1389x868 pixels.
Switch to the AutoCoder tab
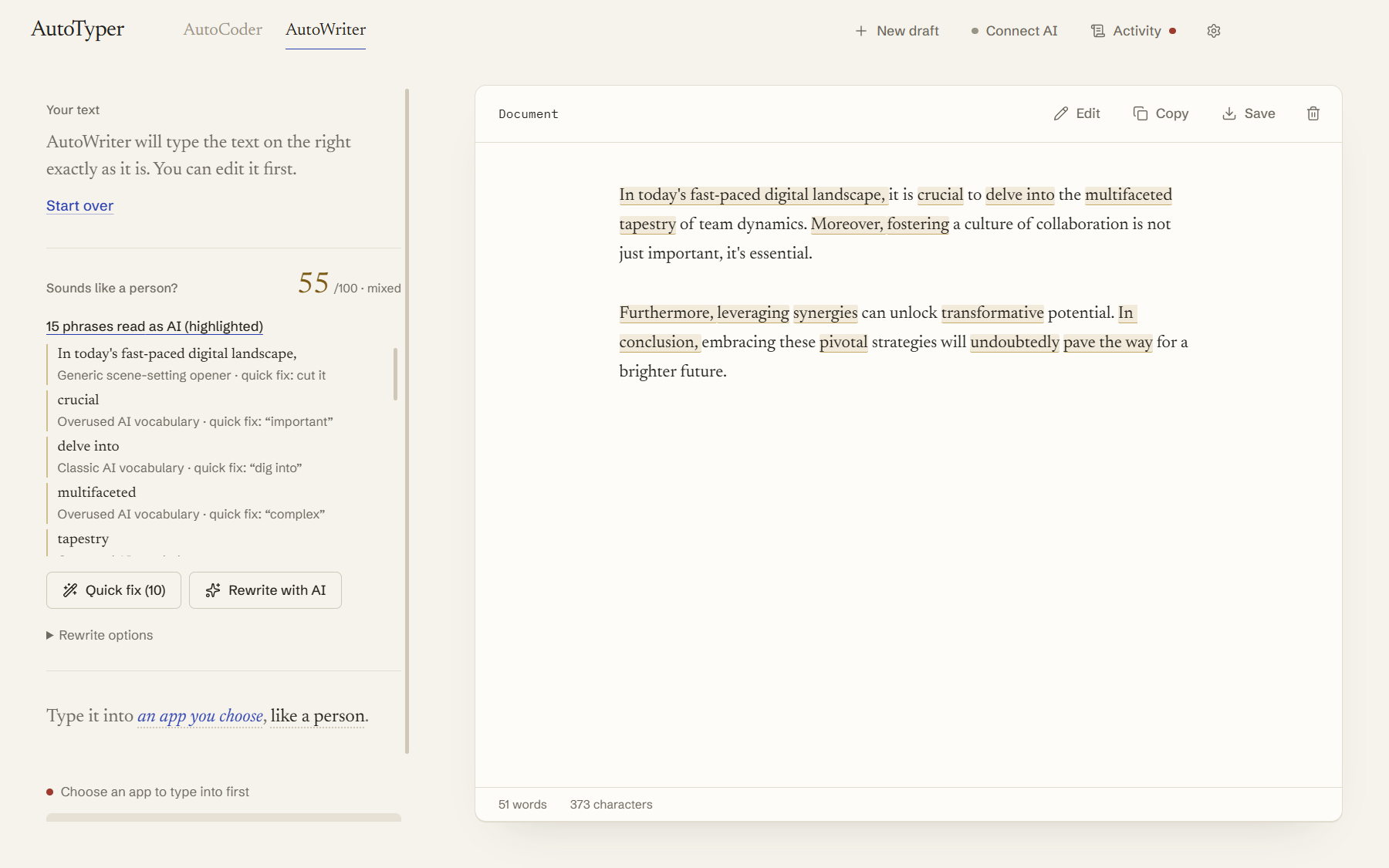223,29
